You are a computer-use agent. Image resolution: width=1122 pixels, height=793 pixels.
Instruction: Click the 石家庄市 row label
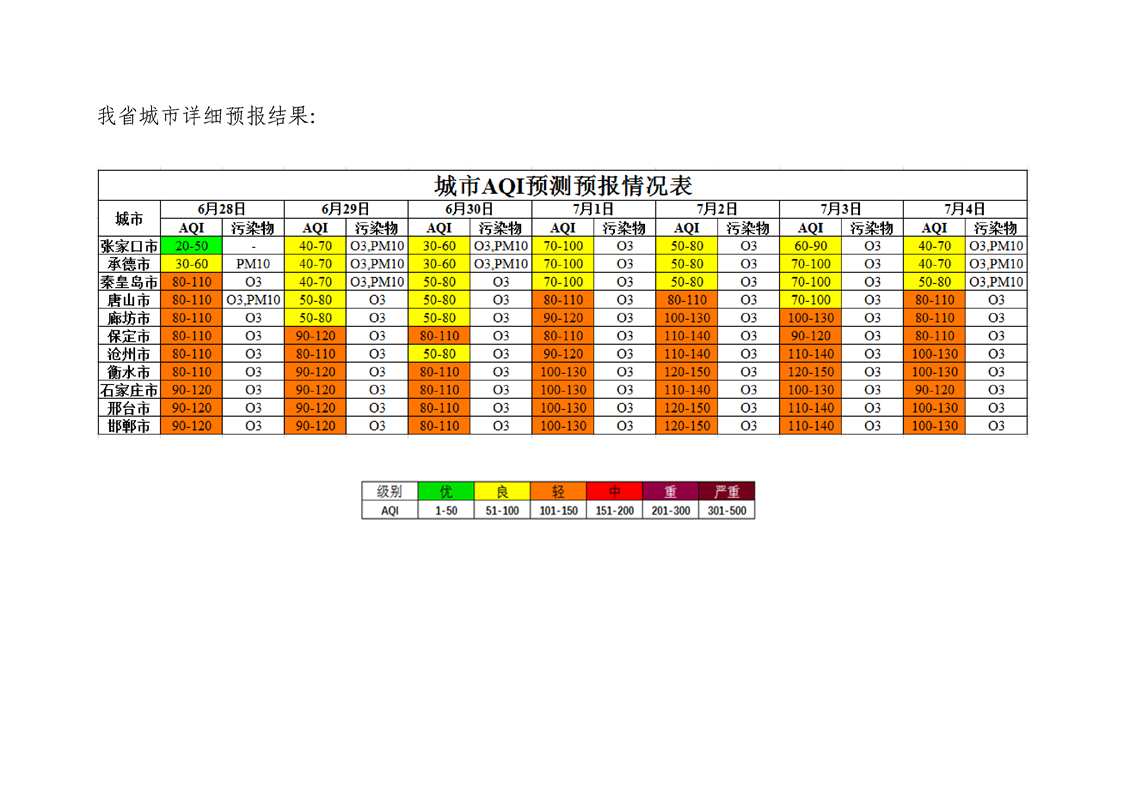coord(129,390)
